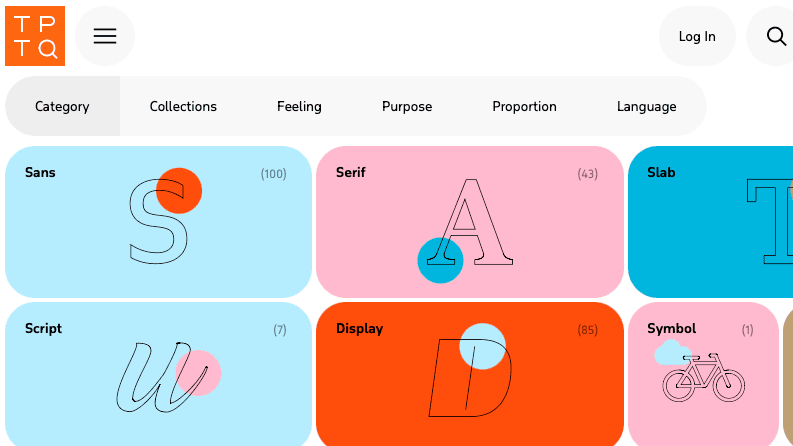The image size is (793, 446).
Task: Open the Serif category label
Action: point(350,172)
